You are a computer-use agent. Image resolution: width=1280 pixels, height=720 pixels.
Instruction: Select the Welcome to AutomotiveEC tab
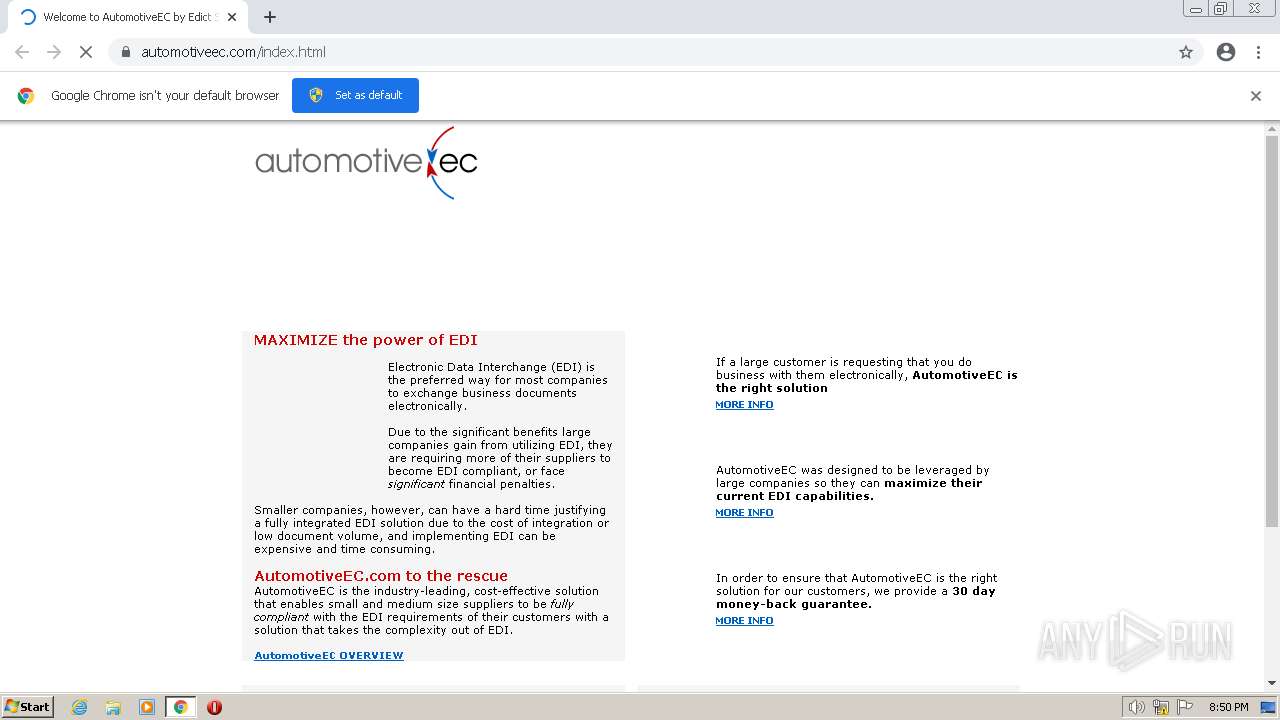coord(128,17)
